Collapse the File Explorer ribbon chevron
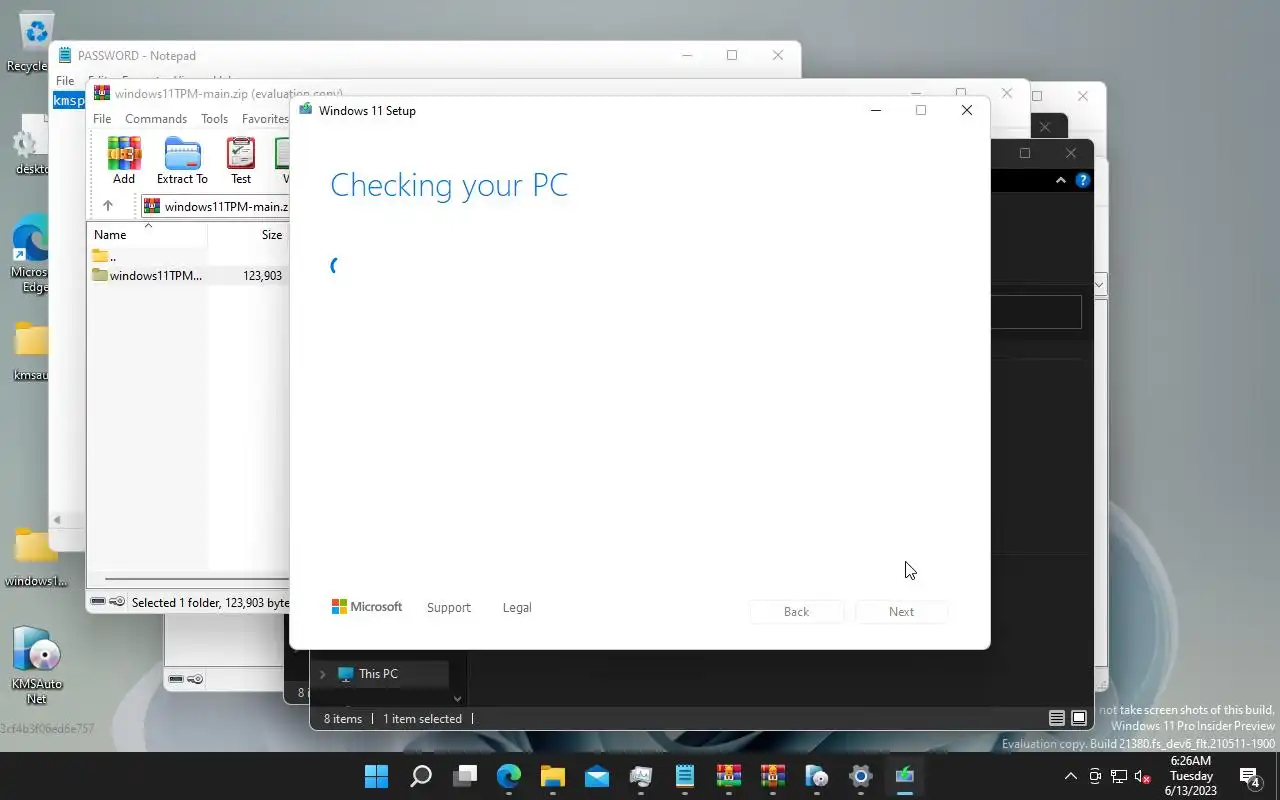Image resolution: width=1280 pixels, height=800 pixels. pyautogui.click(x=1061, y=181)
